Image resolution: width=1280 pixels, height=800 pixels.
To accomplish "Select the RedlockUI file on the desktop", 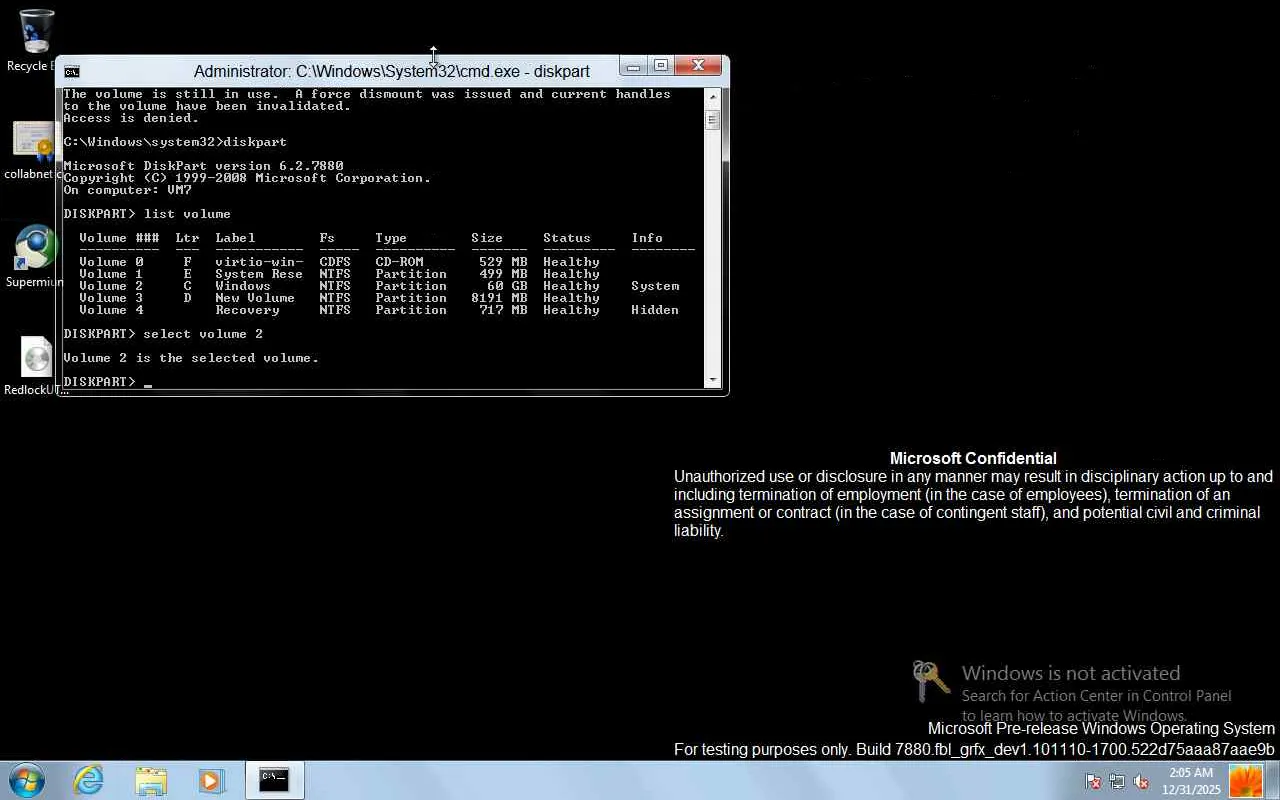I will 35,365.
